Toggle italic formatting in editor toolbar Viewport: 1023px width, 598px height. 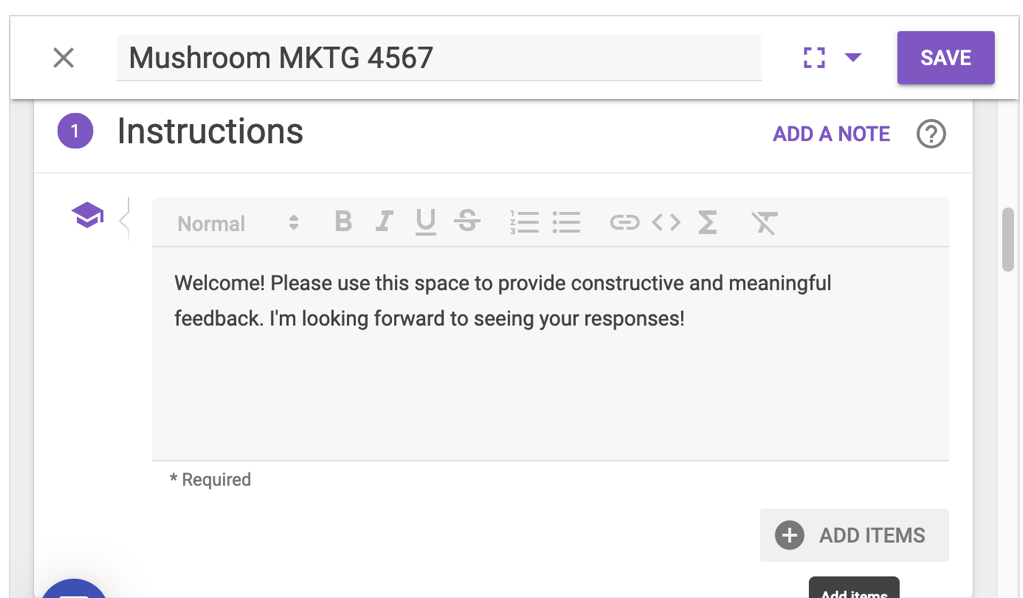click(384, 222)
